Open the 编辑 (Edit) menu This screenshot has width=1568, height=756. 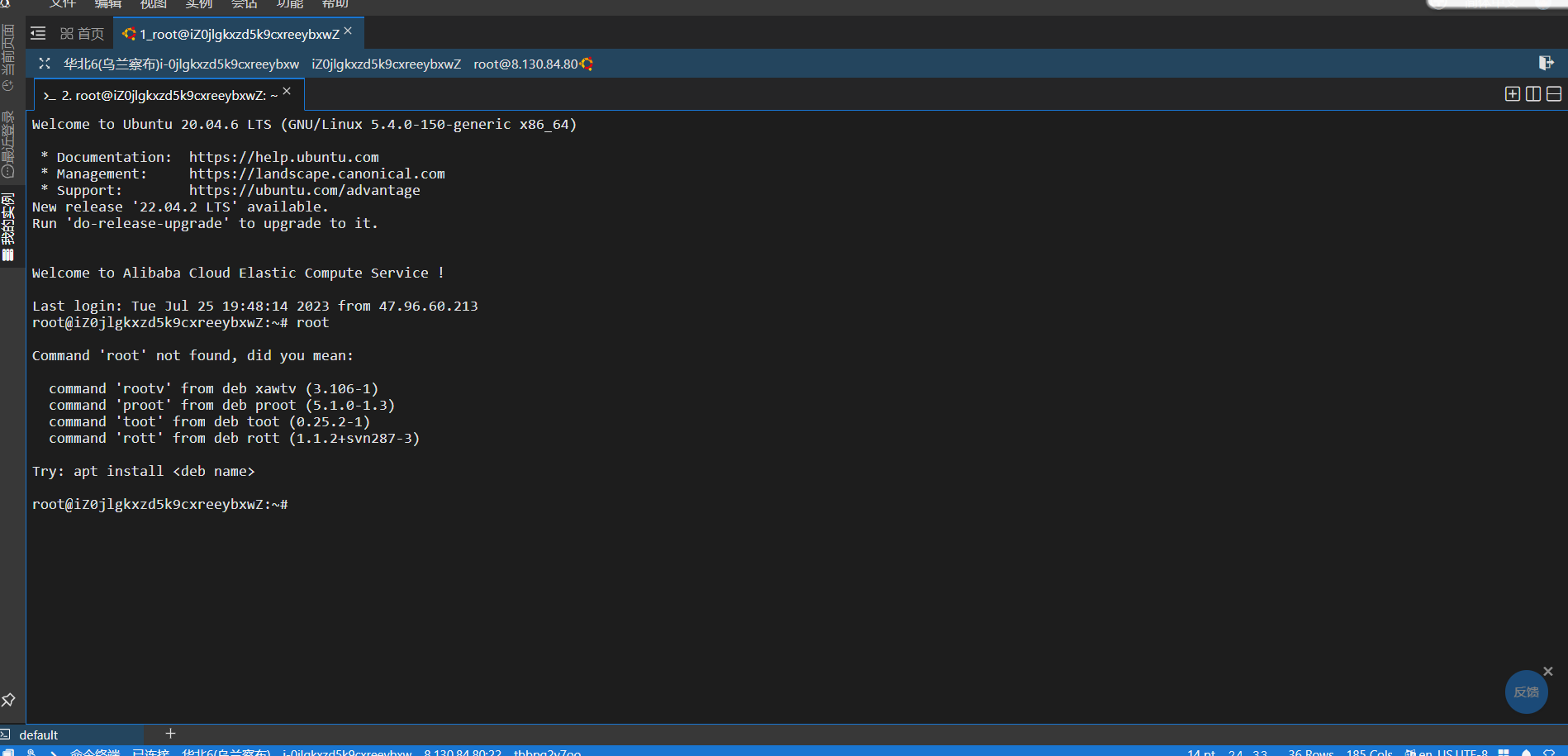coord(107,4)
